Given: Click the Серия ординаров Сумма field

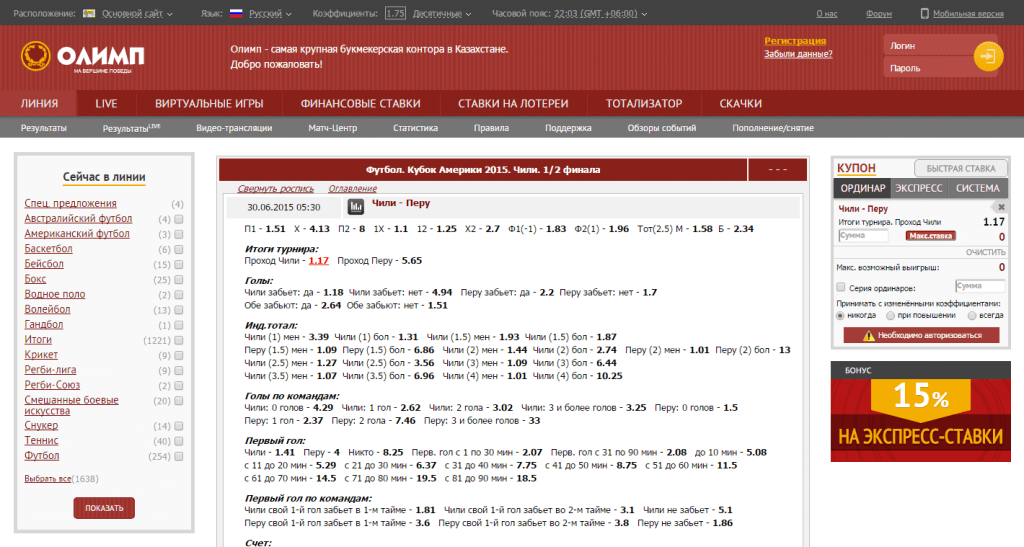Looking at the screenshot, I should pyautogui.click(x=980, y=286).
